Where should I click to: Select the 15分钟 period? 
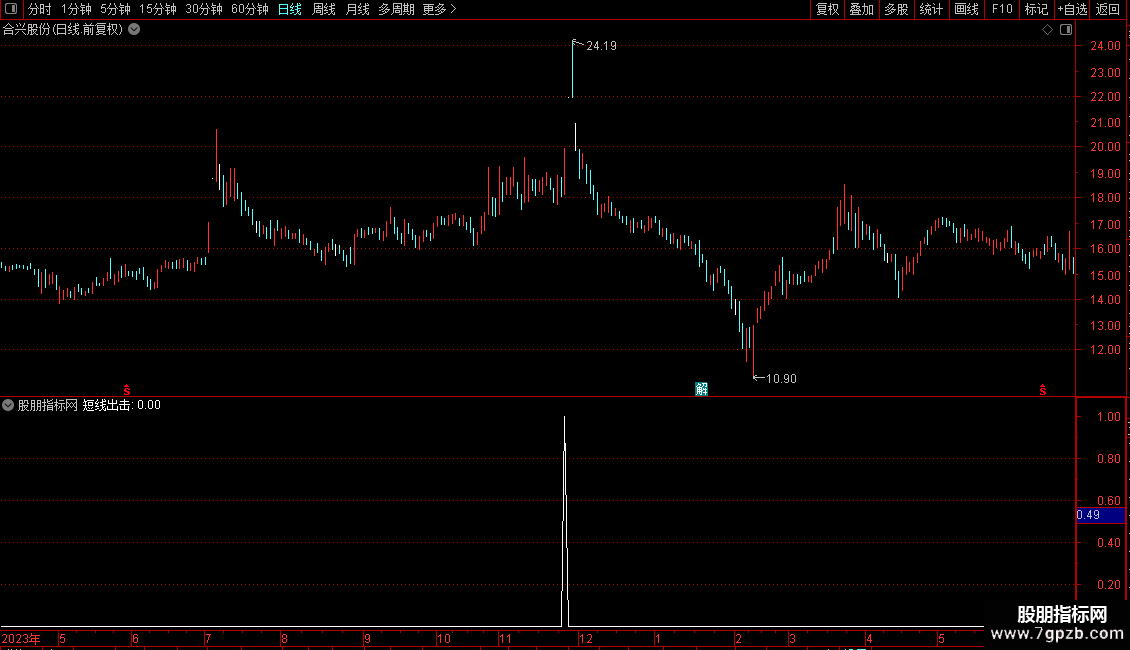158,9
